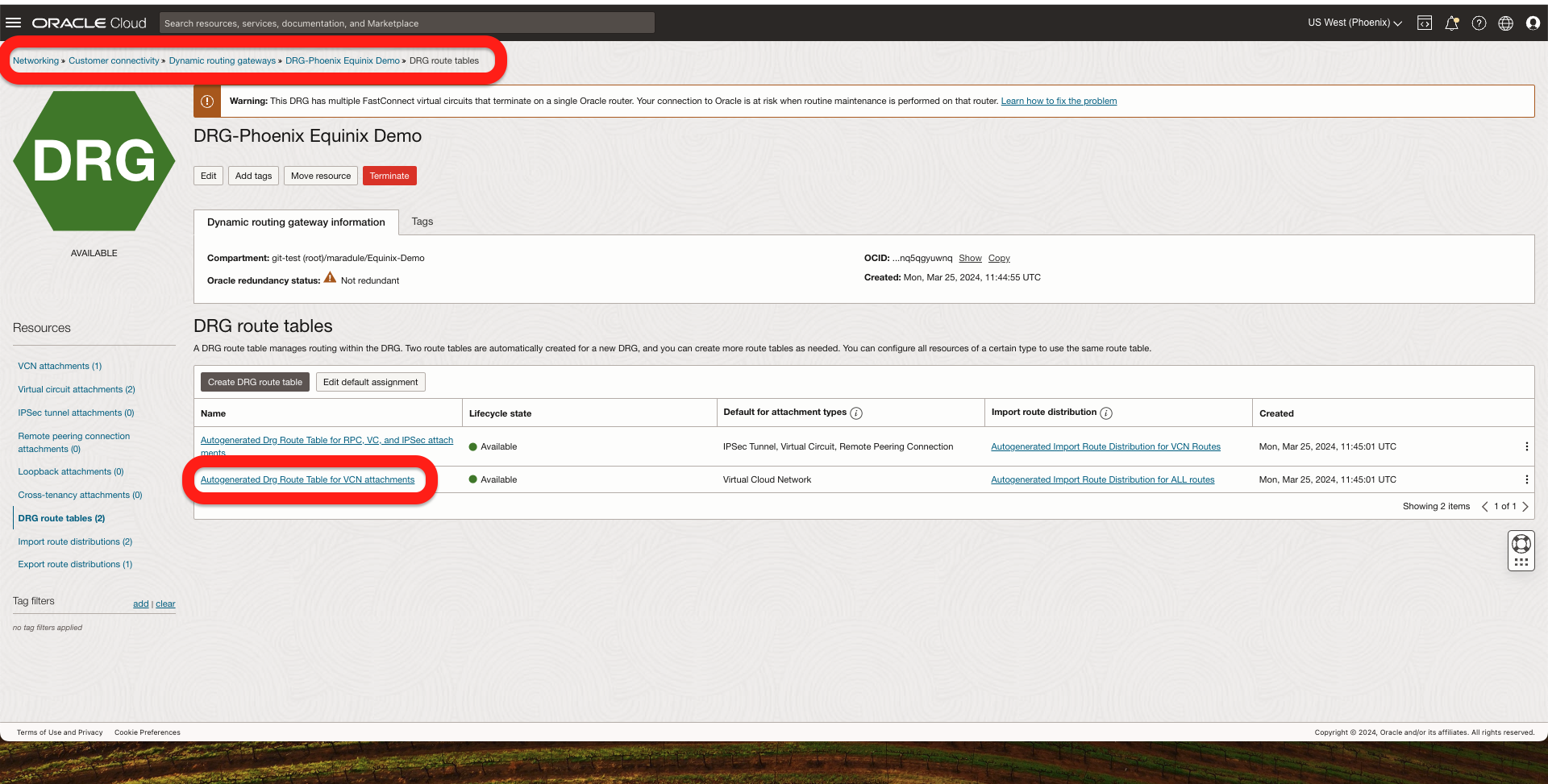Click Terminate on the DRG
This screenshot has width=1548, height=784.
389,175
